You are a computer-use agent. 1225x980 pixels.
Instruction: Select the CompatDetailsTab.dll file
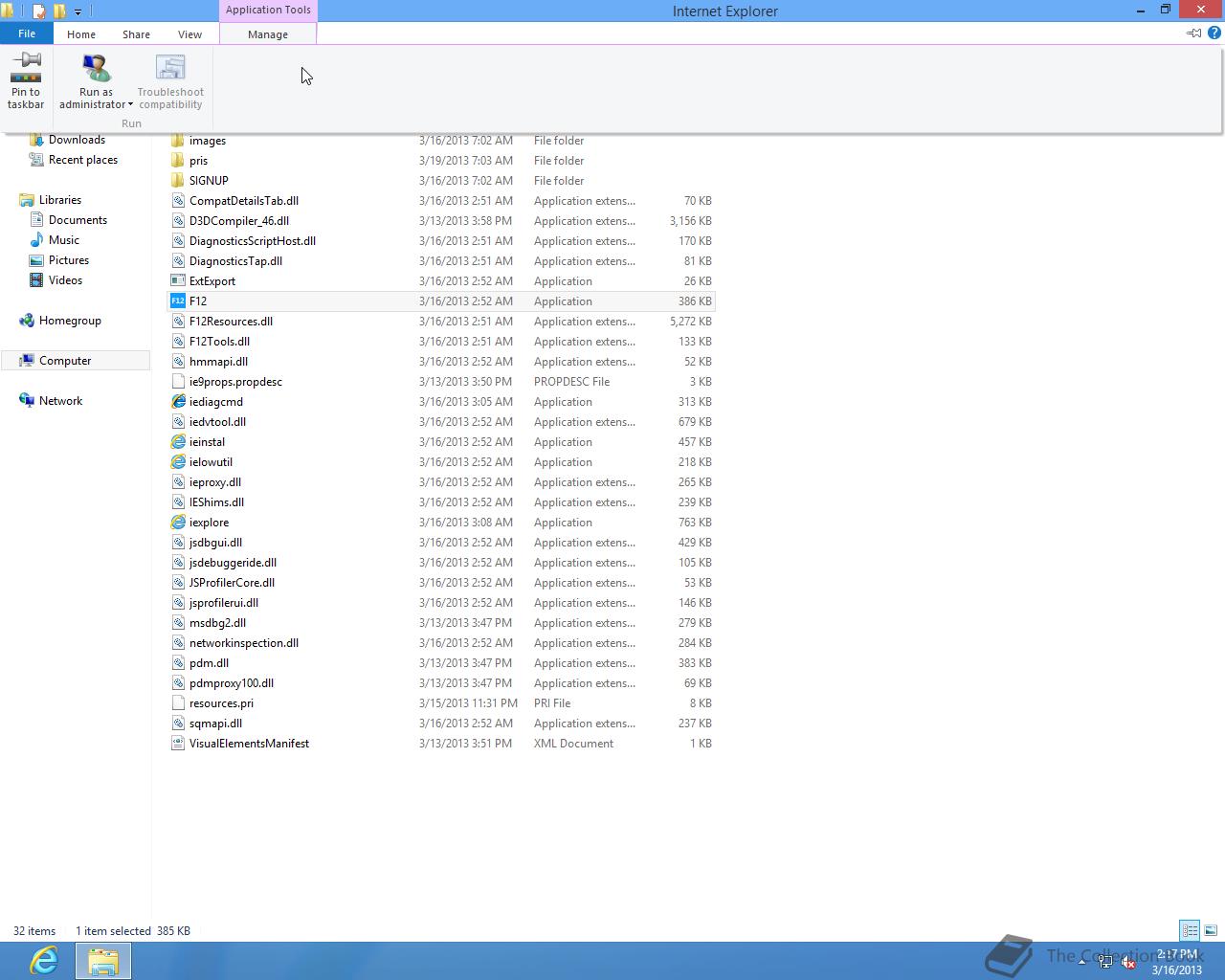[441, 201]
